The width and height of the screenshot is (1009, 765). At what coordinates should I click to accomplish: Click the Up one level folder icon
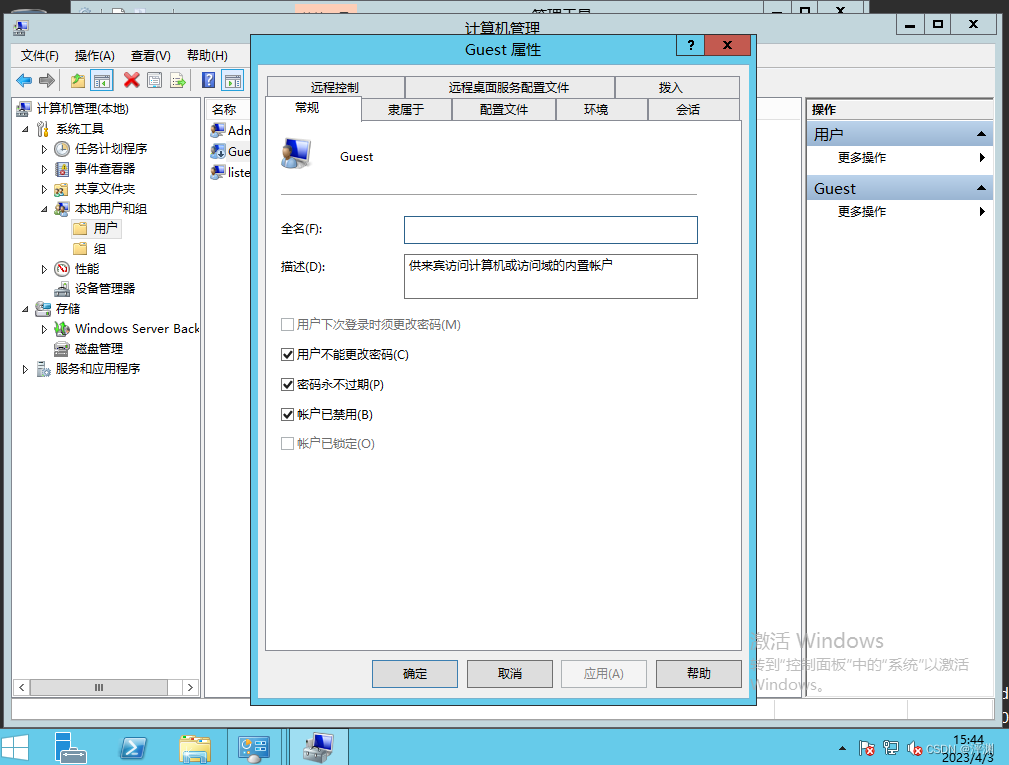pos(78,80)
